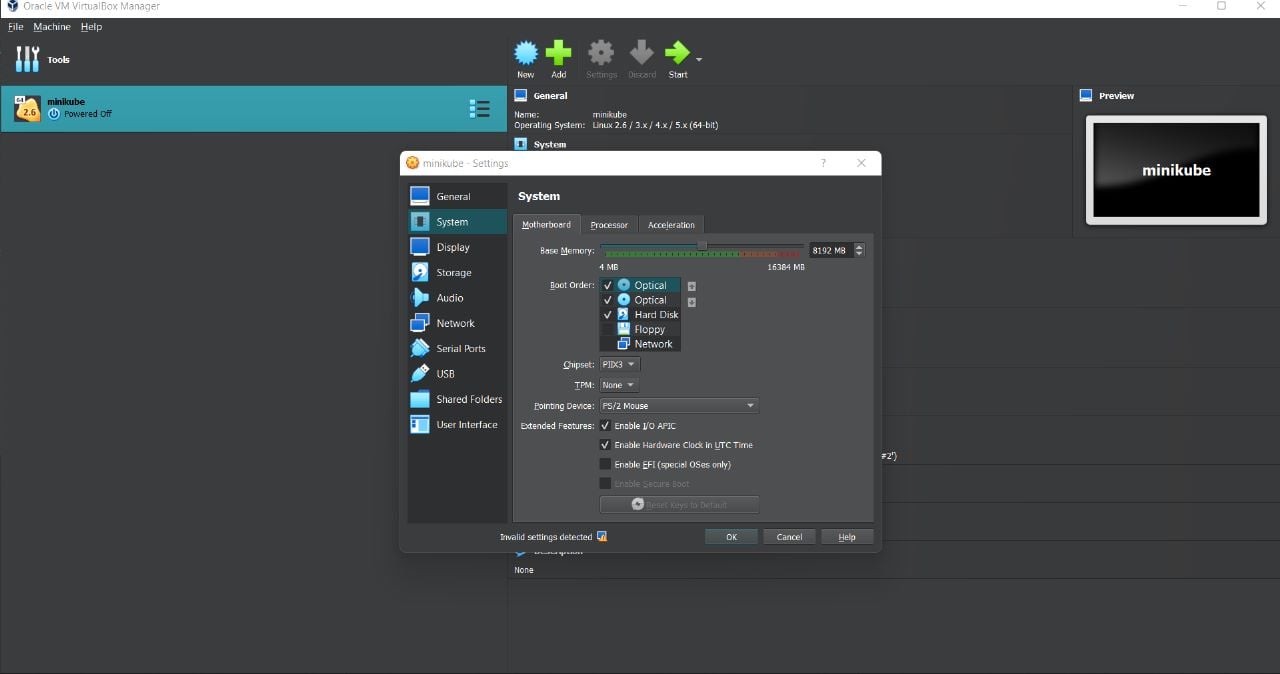Click the minikube VM OS icon

click(27, 109)
